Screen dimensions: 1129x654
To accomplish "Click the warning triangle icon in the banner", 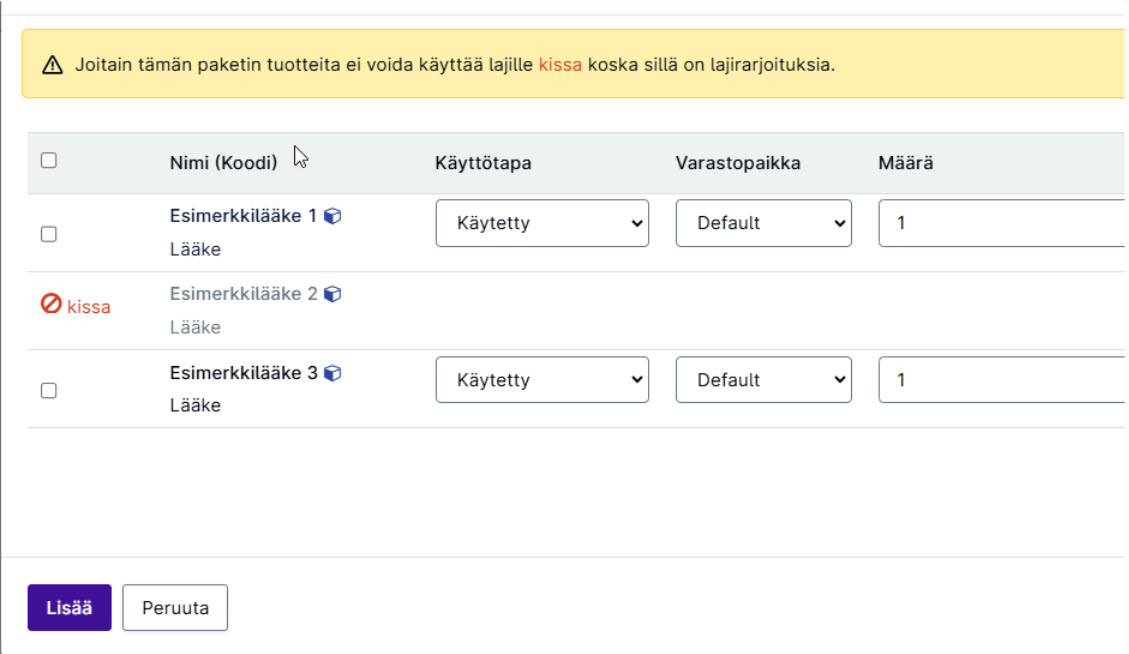I will point(53,65).
